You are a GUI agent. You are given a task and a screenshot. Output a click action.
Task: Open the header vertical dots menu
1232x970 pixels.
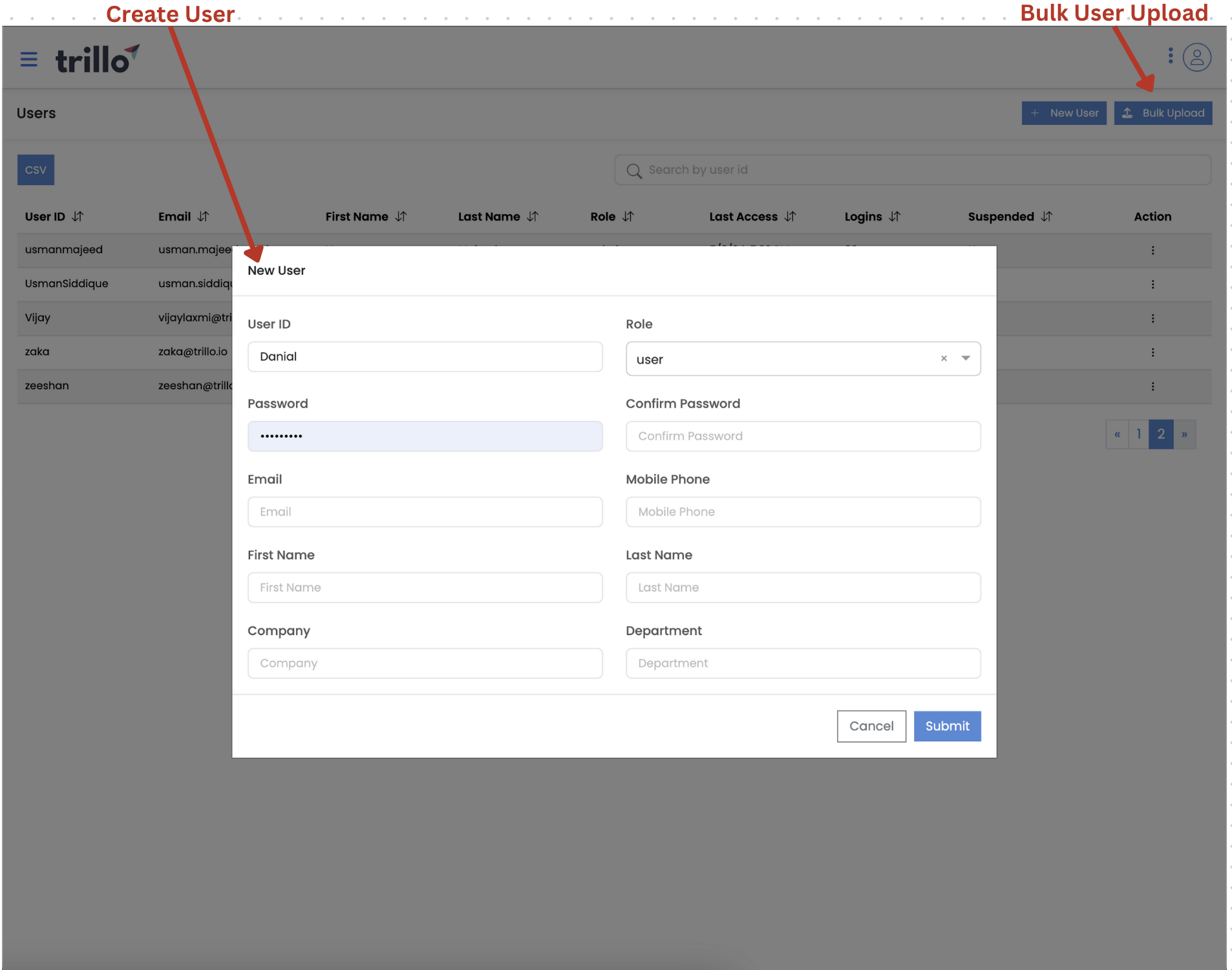pyautogui.click(x=1171, y=56)
